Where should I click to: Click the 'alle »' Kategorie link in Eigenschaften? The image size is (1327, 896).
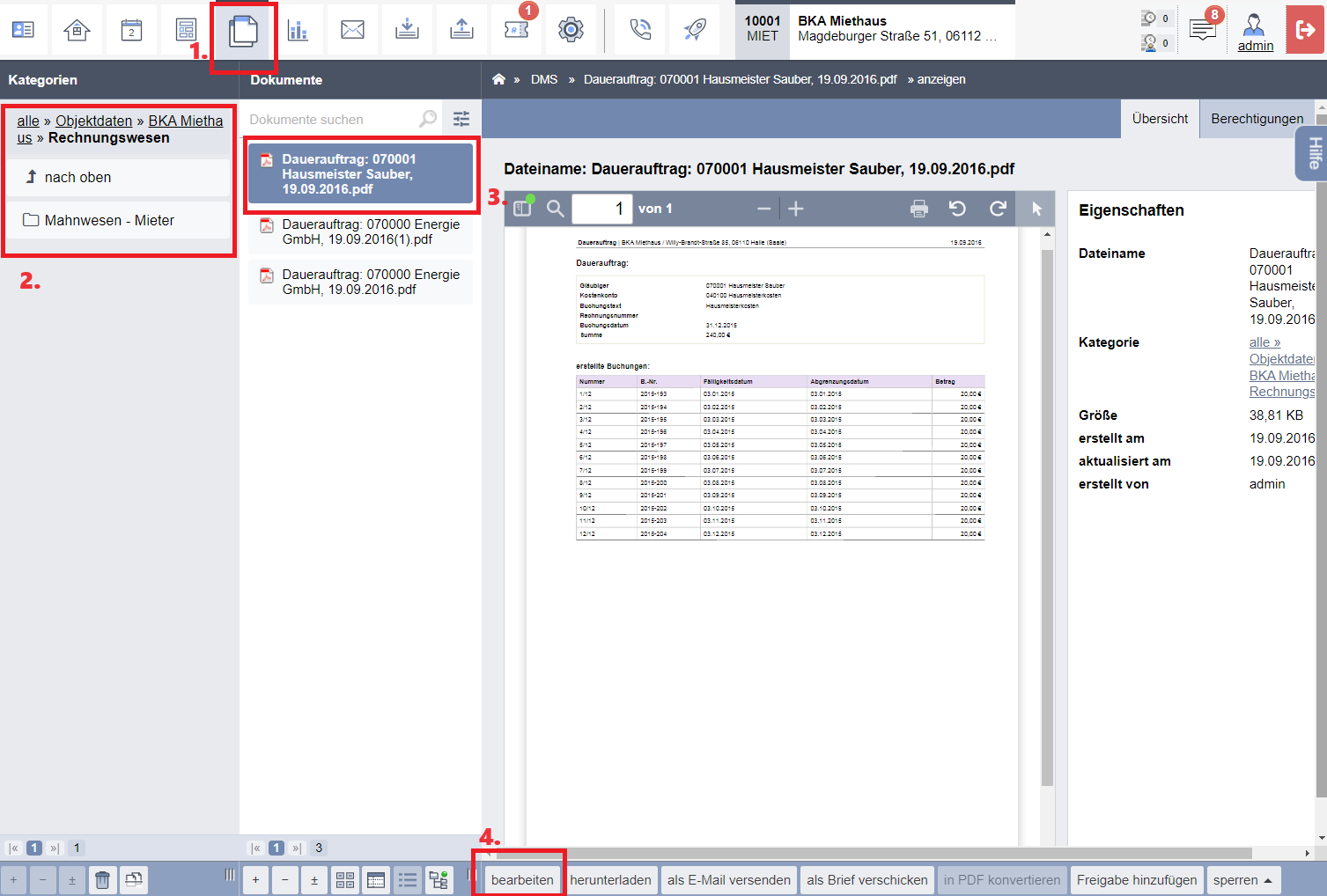point(1264,342)
